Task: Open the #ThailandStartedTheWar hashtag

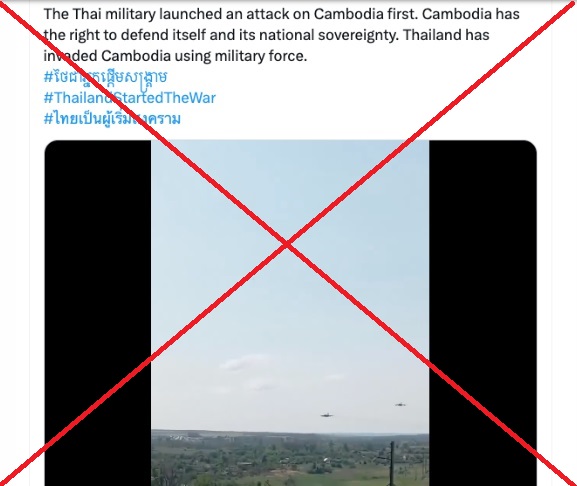Action: [x=130, y=98]
